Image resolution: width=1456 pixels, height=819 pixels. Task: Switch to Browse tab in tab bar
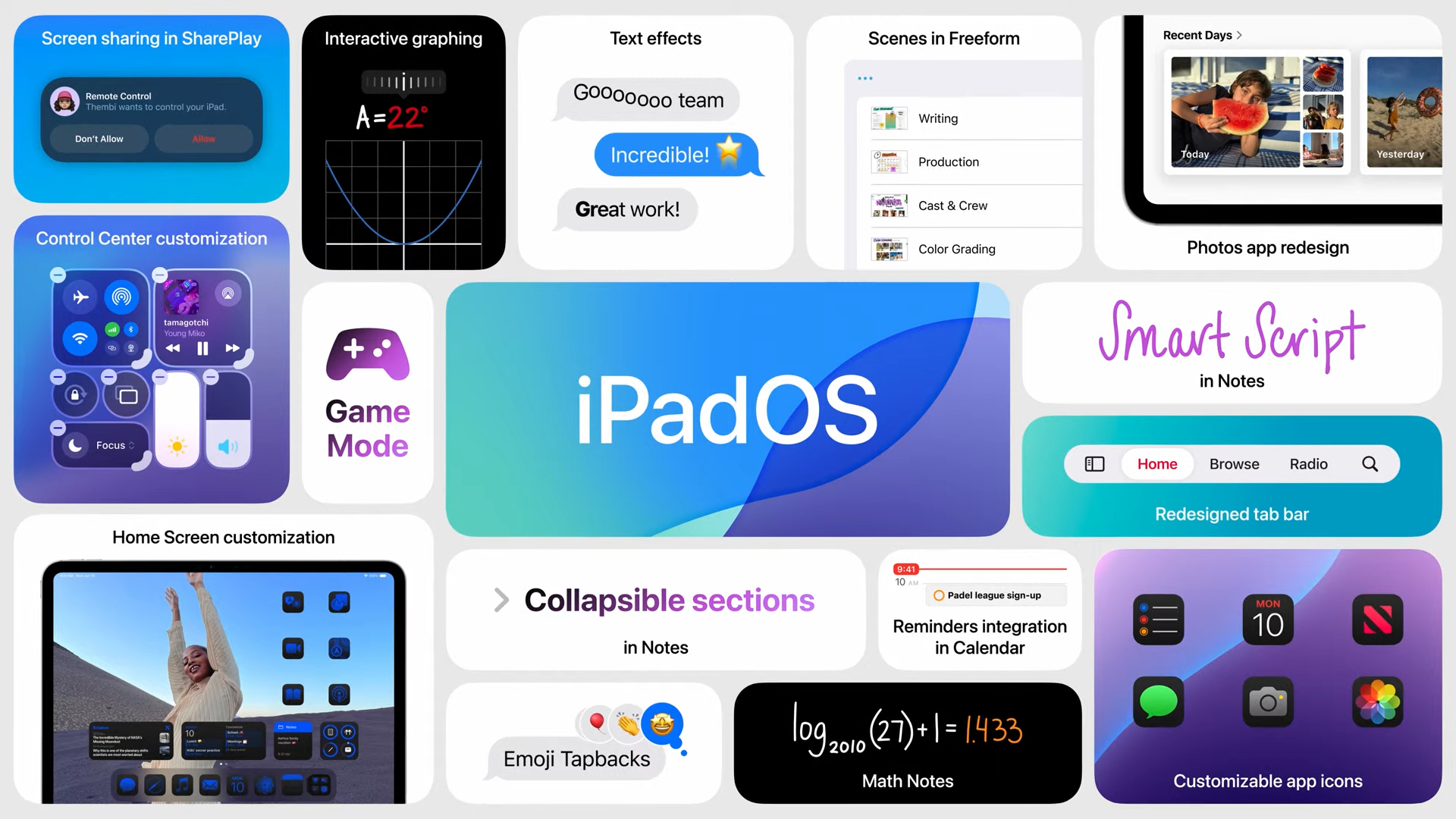(1233, 463)
